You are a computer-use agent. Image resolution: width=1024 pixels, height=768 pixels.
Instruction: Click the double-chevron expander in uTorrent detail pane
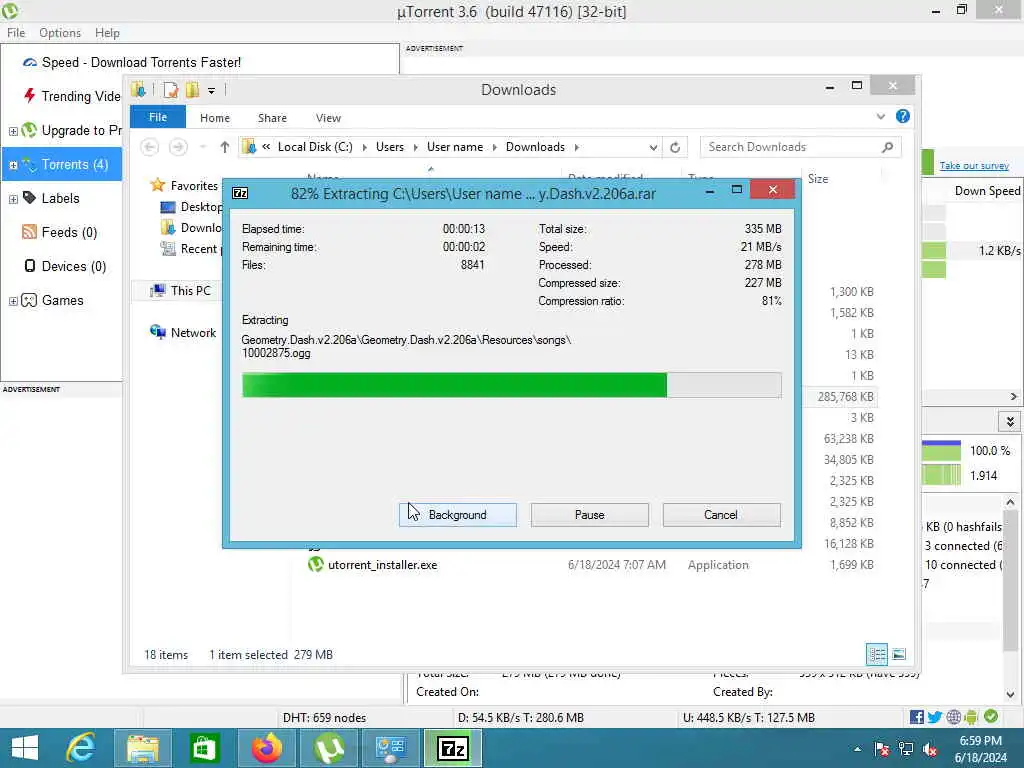pyautogui.click(x=1010, y=421)
